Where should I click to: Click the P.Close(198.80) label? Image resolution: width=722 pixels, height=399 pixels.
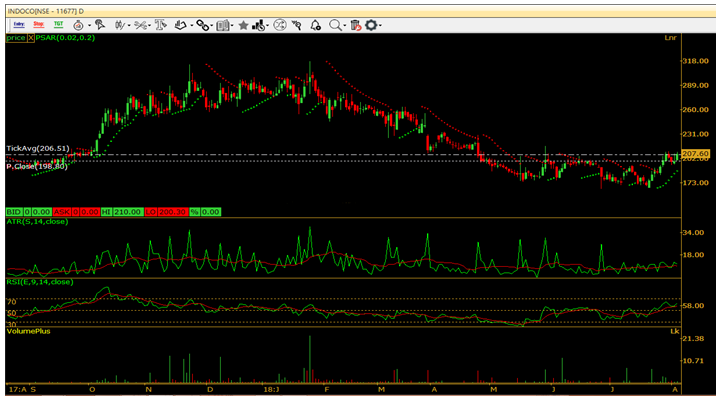pyautogui.click(x=37, y=166)
